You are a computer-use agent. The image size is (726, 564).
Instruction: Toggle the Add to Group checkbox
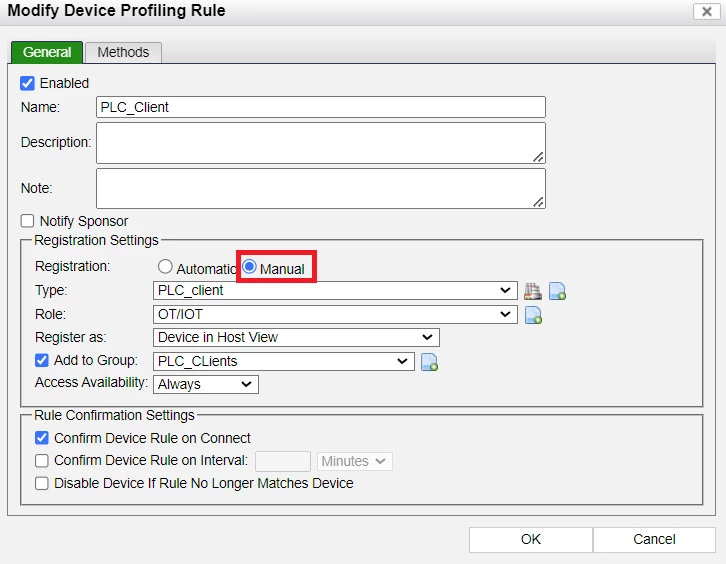tap(42, 360)
